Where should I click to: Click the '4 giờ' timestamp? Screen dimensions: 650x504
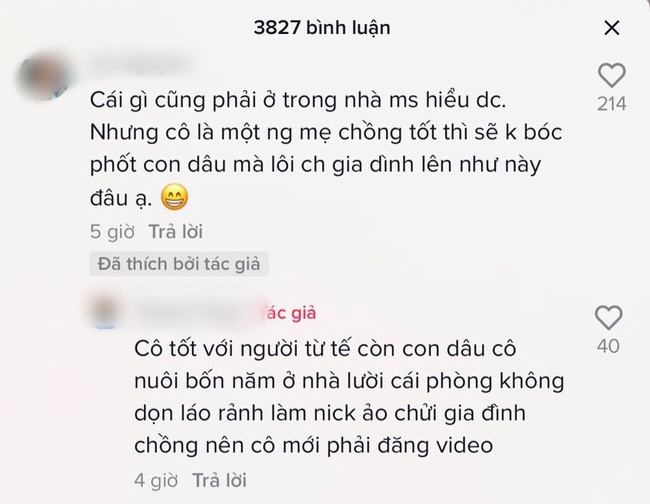pyautogui.click(x=156, y=481)
